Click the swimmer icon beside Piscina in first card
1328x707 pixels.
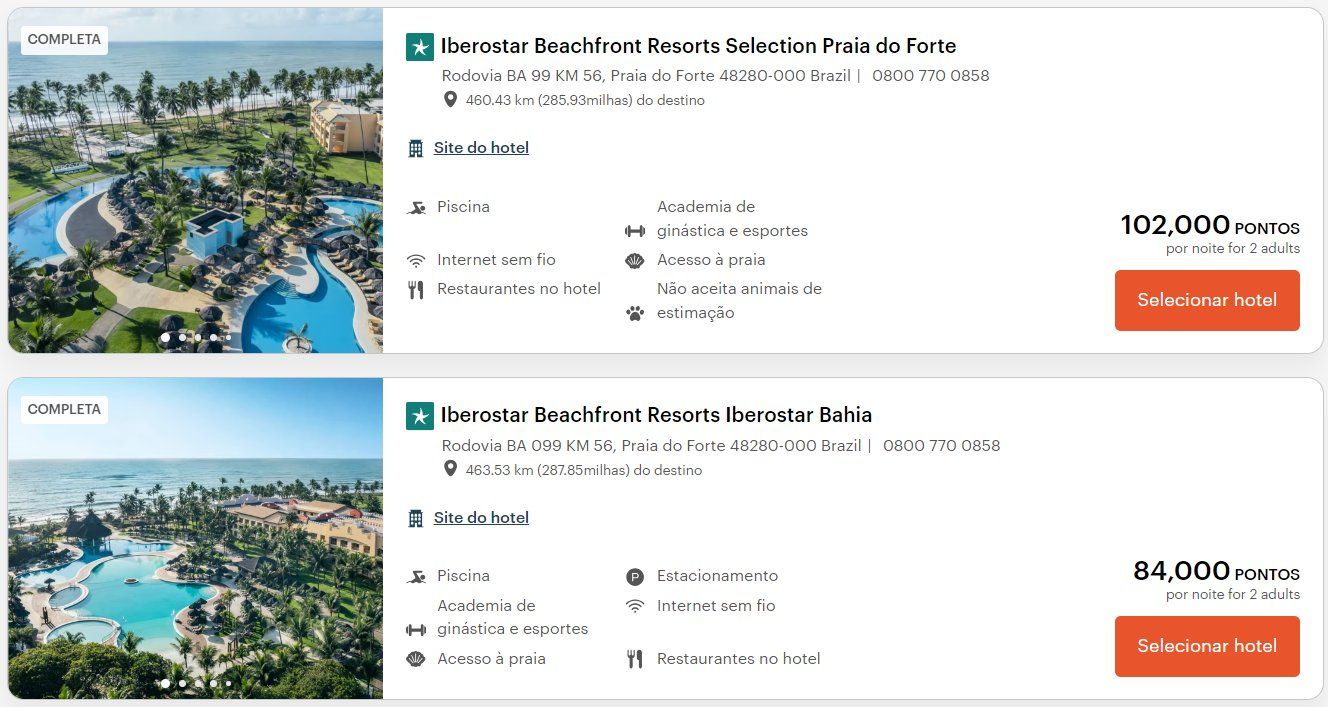[416, 208]
